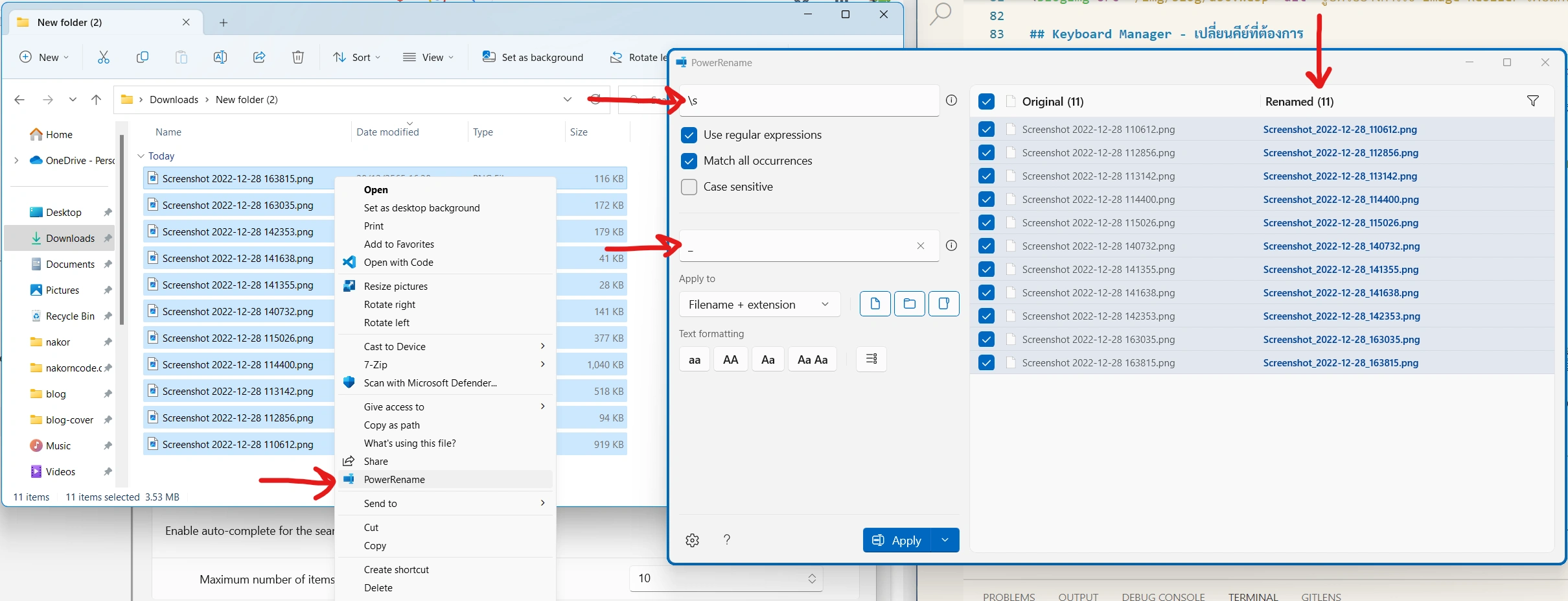Apply 'Aa Aa' capitalize each word formatting
Viewport: 1568px width, 601px height.
(813, 359)
